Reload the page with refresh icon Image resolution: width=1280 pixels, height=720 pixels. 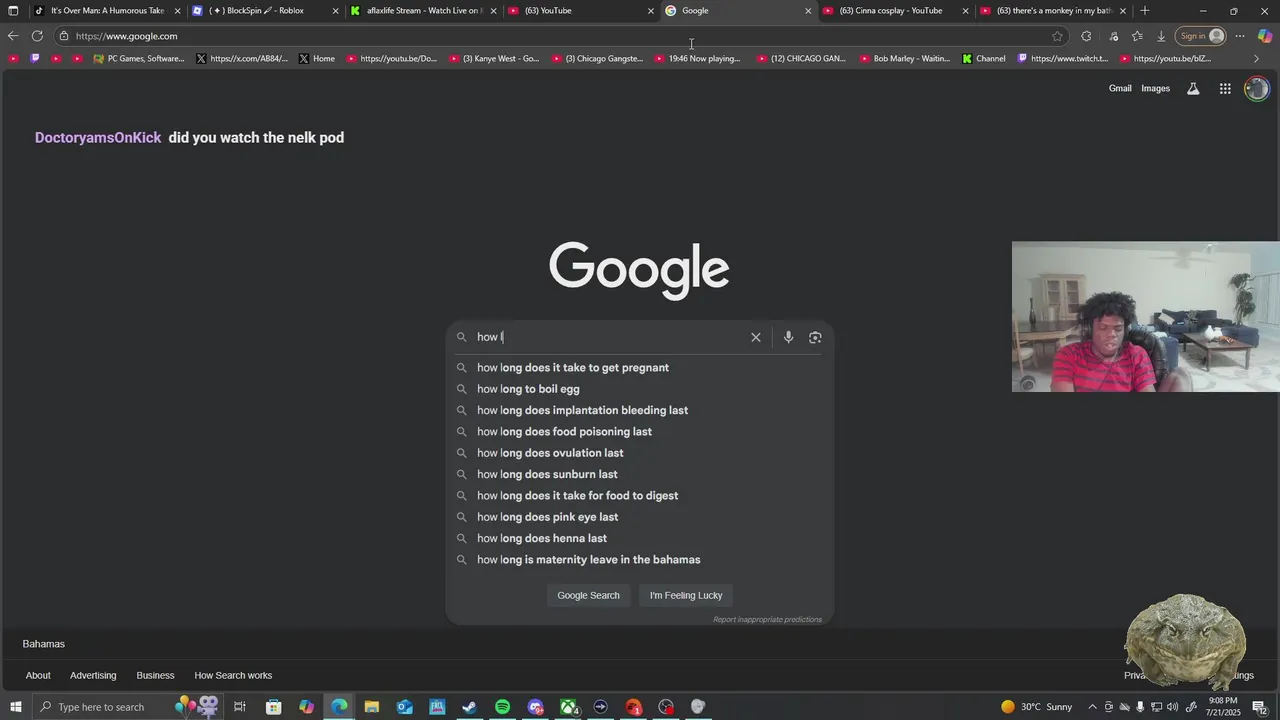[37, 36]
